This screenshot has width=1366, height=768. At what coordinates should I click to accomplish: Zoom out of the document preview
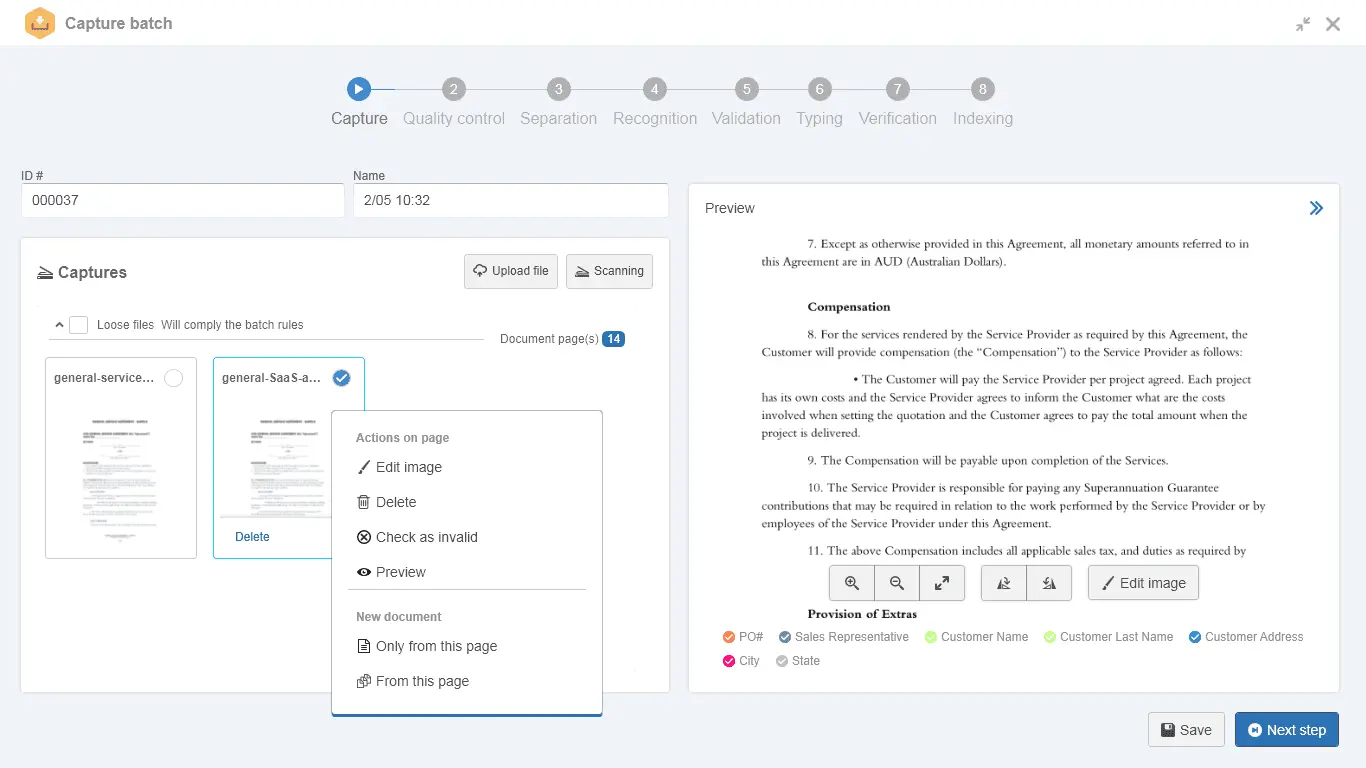897,583
